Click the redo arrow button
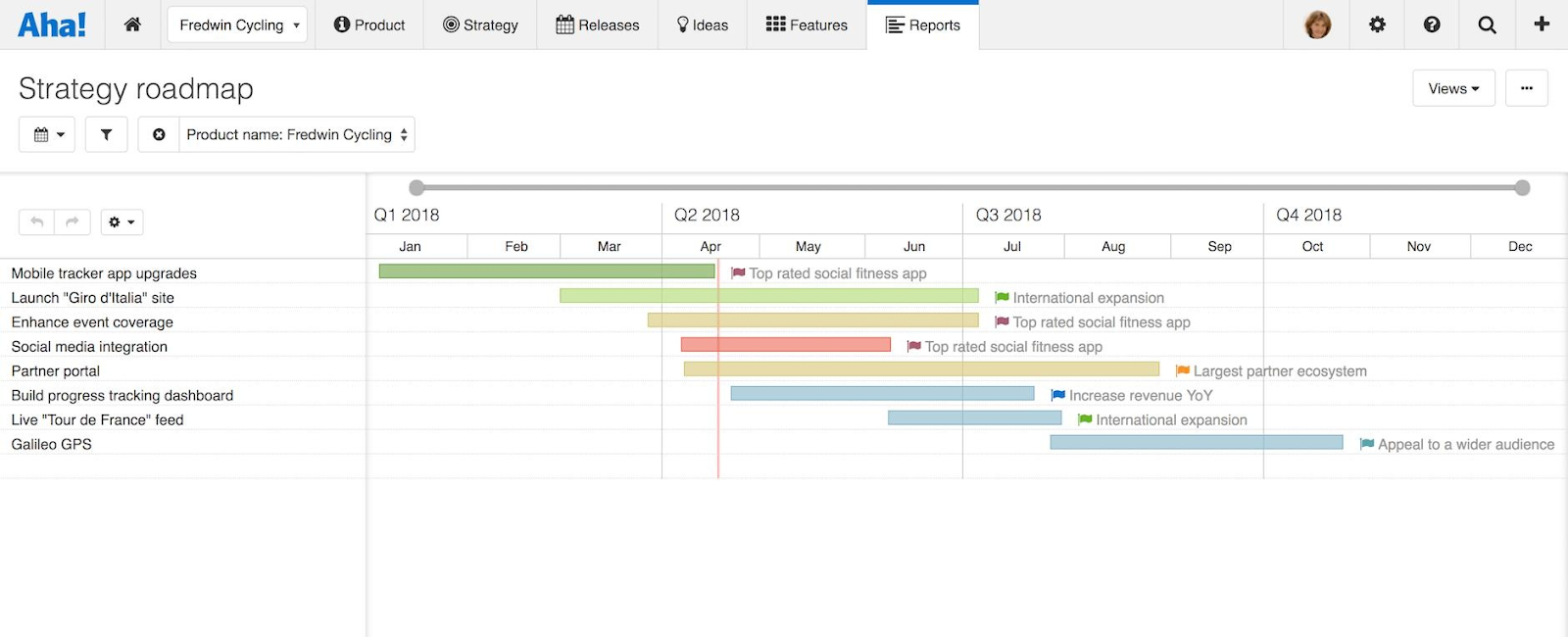This screenshot has width=1568, height=637. pos(73,222)
